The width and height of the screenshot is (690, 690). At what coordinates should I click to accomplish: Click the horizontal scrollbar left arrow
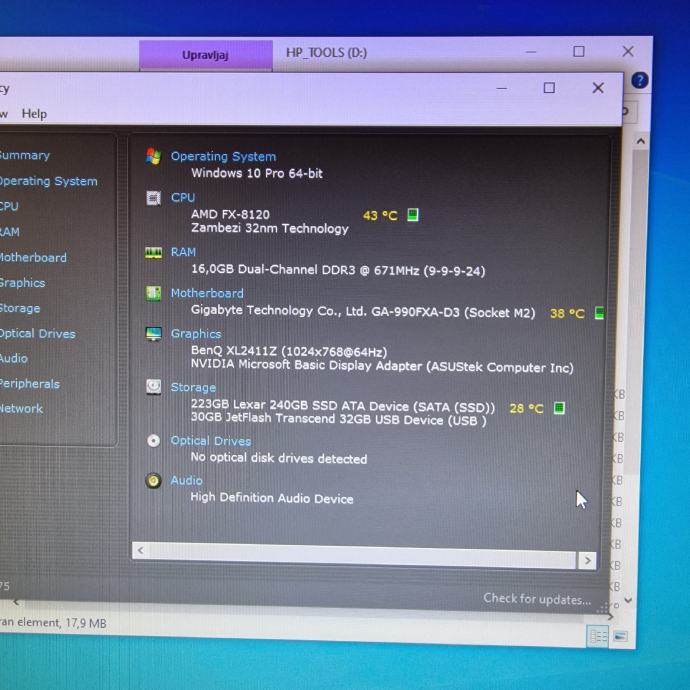click(x=141, y=550)
